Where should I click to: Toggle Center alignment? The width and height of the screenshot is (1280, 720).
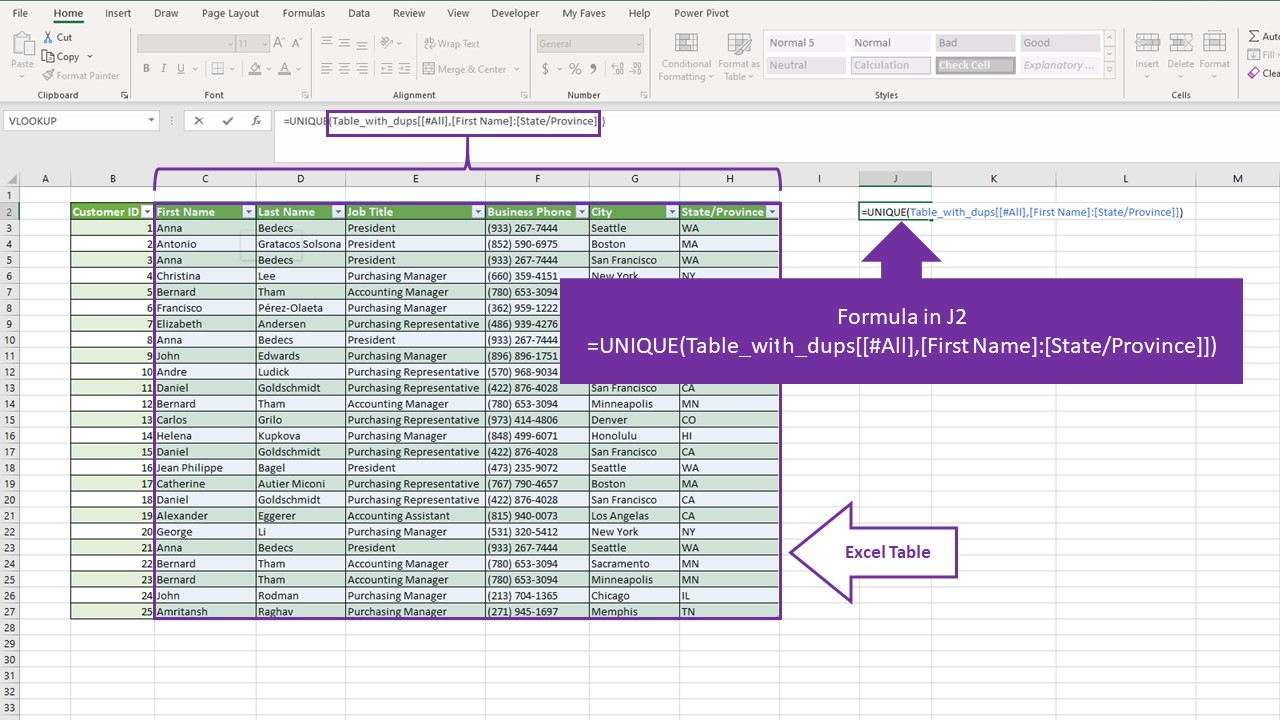[x=346, y=69]
